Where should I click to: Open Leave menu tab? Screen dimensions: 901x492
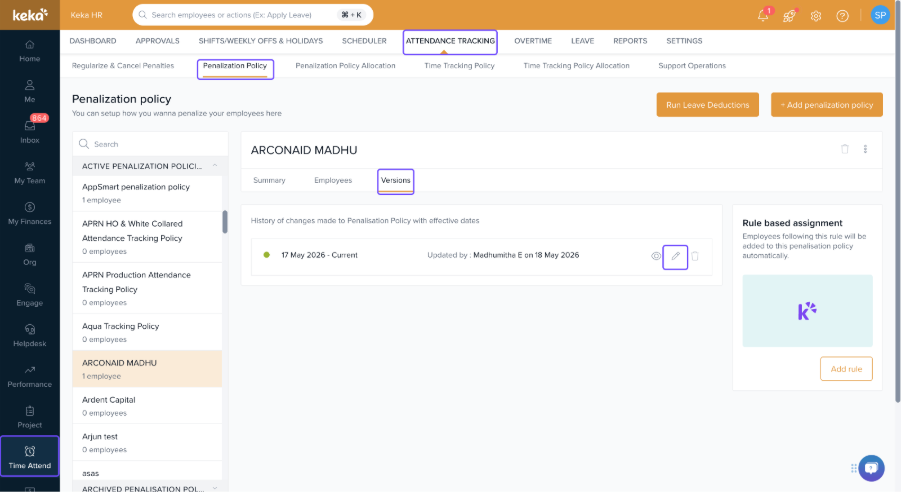click(583, 41)
